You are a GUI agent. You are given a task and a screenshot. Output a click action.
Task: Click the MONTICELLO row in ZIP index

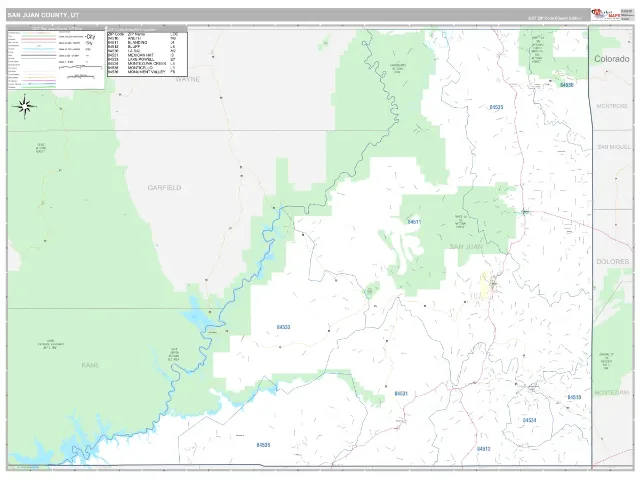pos(142,68)
